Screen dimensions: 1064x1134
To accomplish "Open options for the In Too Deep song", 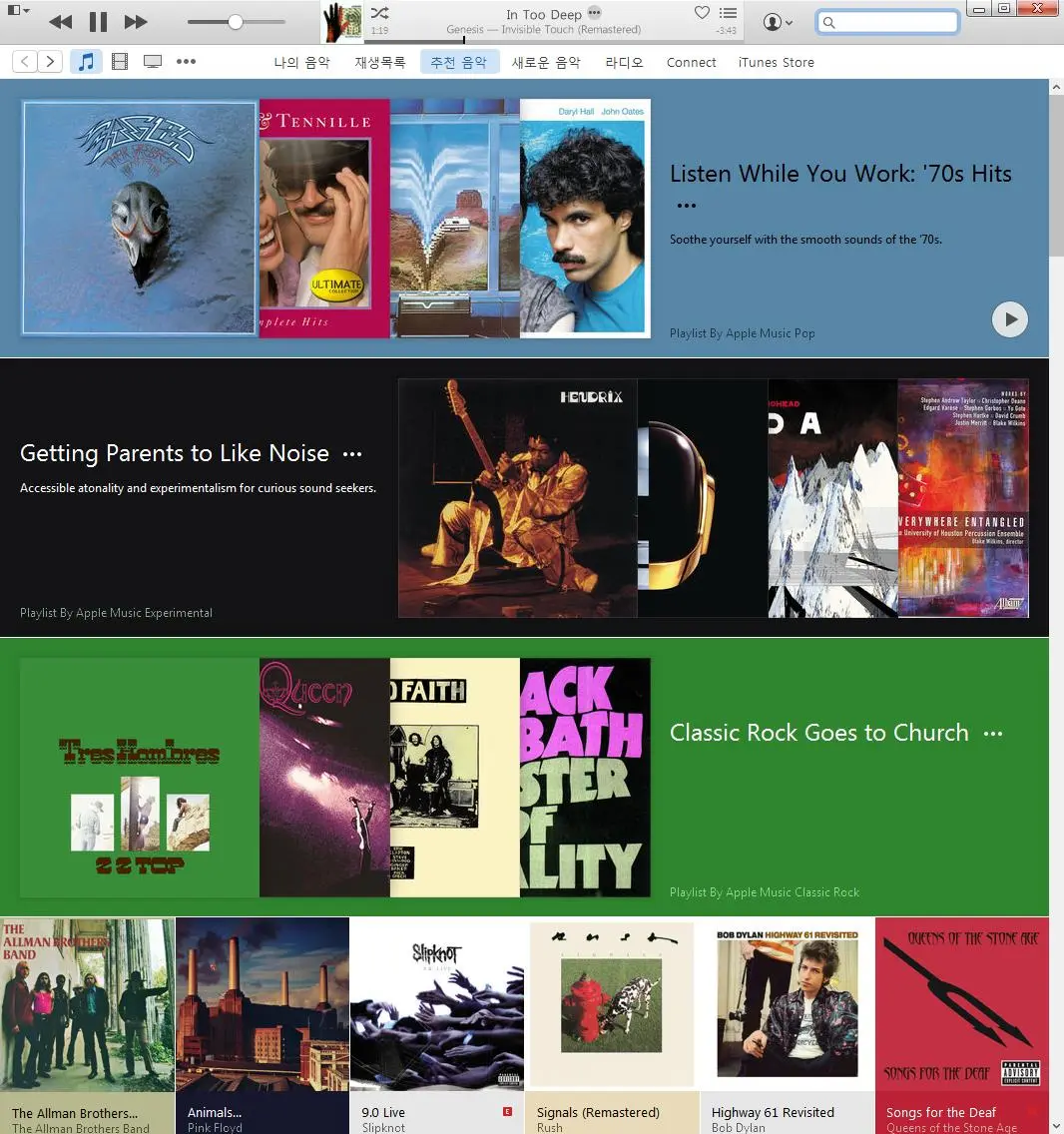I will click(x=595, y=12).
